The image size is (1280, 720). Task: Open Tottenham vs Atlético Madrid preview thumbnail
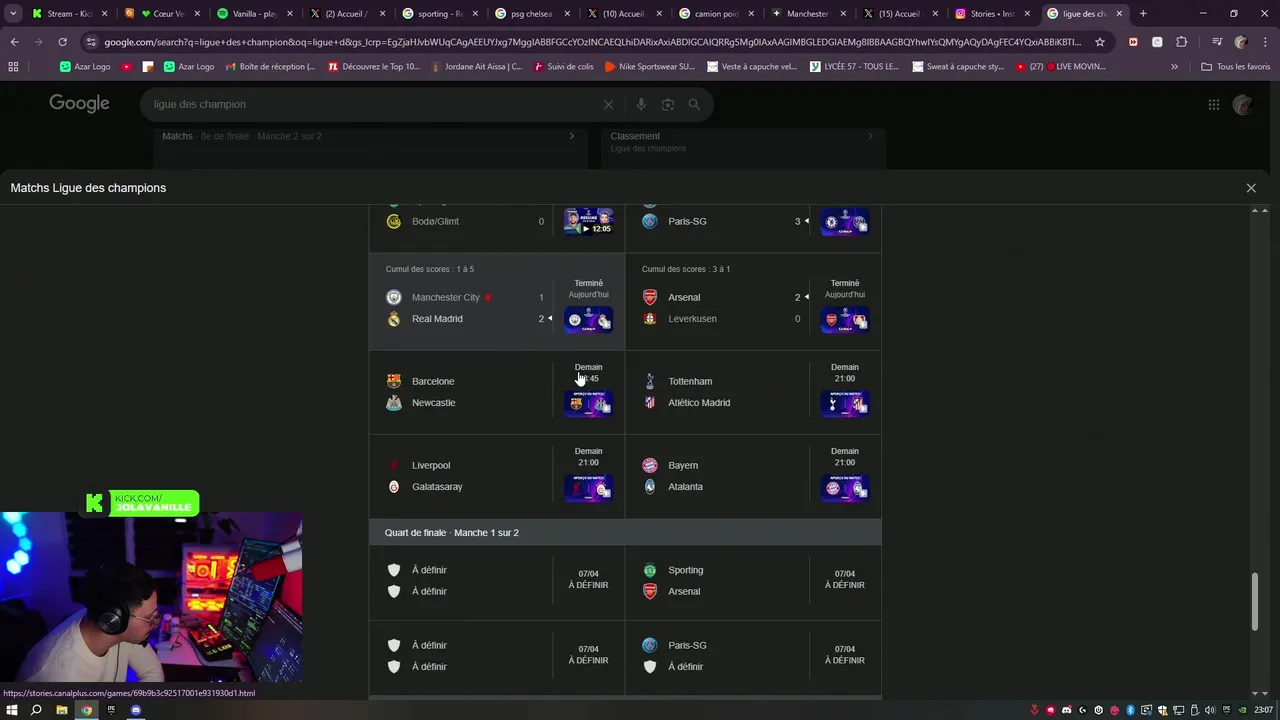(x=844, y=403)
